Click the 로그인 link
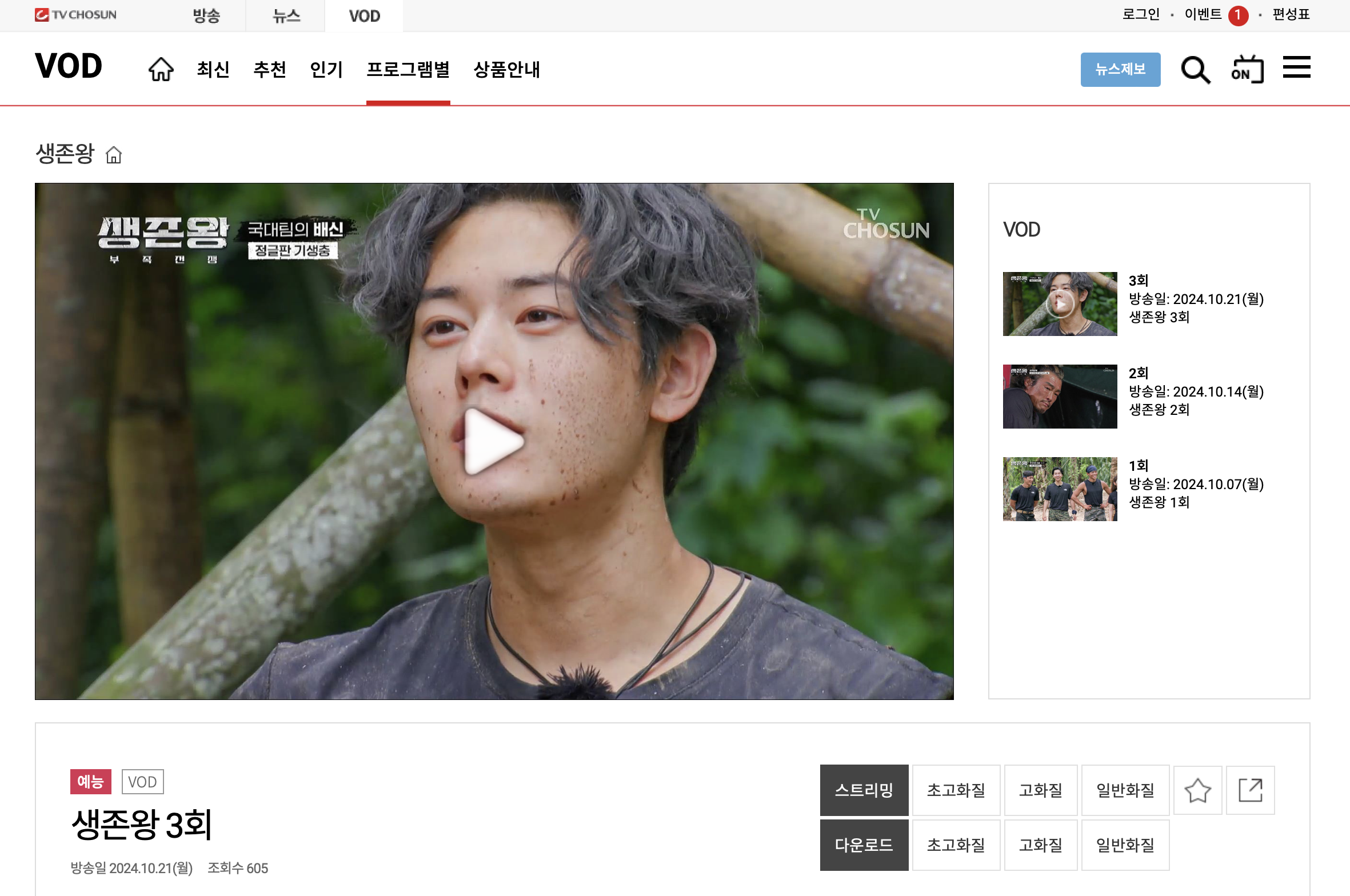Viewport: 1350px width, 896px height. pos(1141,14)
